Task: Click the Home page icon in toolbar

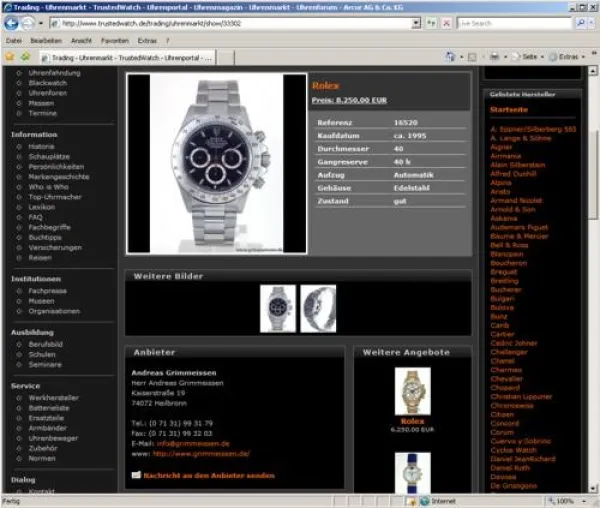Action: [450, 57]
